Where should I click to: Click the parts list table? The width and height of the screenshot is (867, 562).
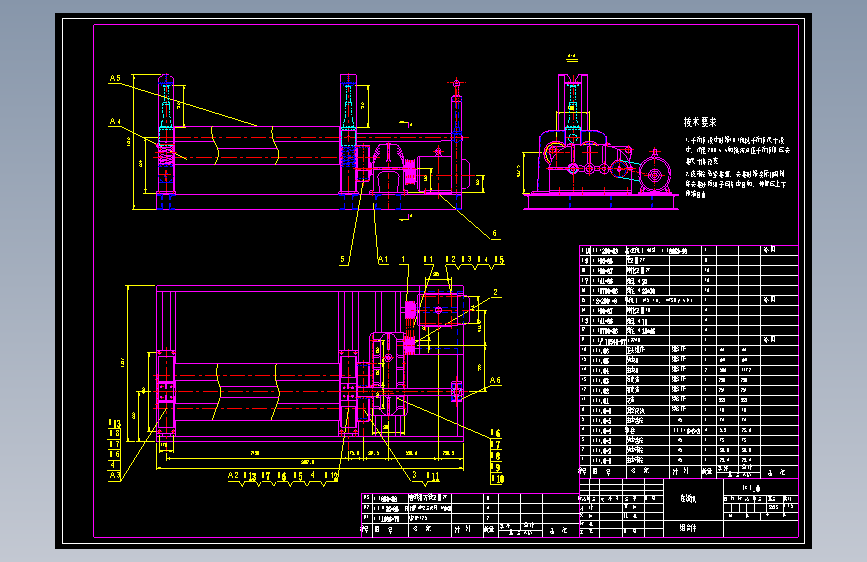click(x=688, y=361)
